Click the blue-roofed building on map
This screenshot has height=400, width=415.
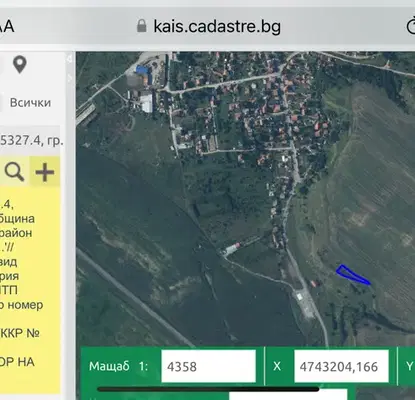[x=142, y=70]
